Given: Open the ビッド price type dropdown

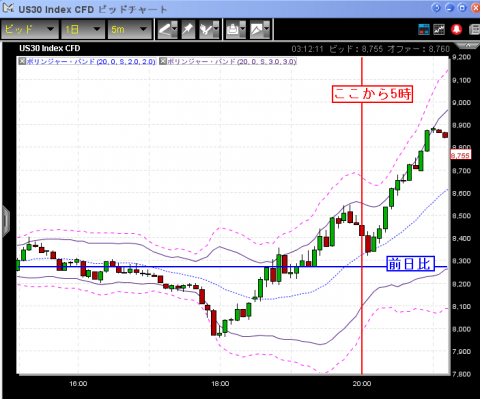Looking at the screenshot, I should 30,29.
